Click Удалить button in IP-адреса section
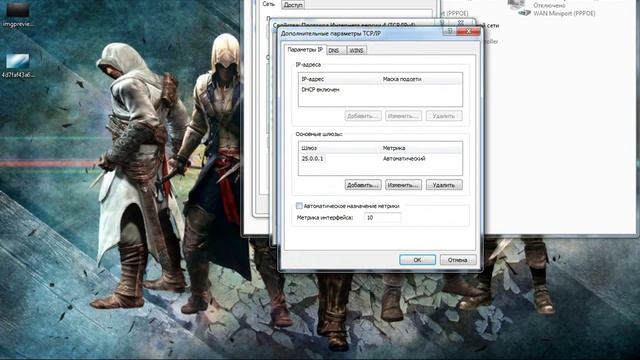This screenshot has height=360, width=640. 444,116
